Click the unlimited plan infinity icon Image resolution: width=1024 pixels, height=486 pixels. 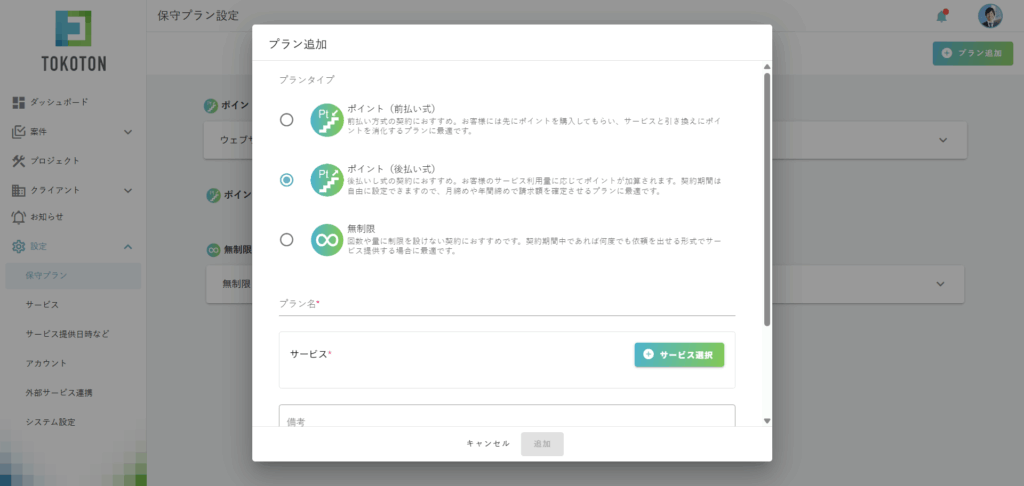tap(326, 240)
